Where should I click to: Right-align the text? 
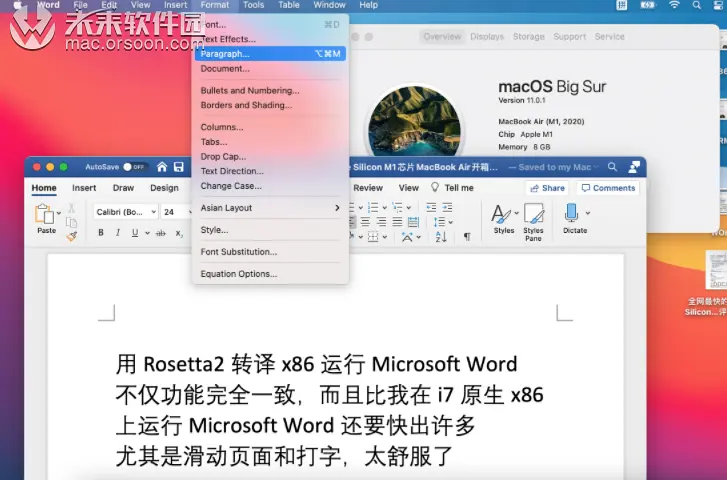[x=381, y=222]
